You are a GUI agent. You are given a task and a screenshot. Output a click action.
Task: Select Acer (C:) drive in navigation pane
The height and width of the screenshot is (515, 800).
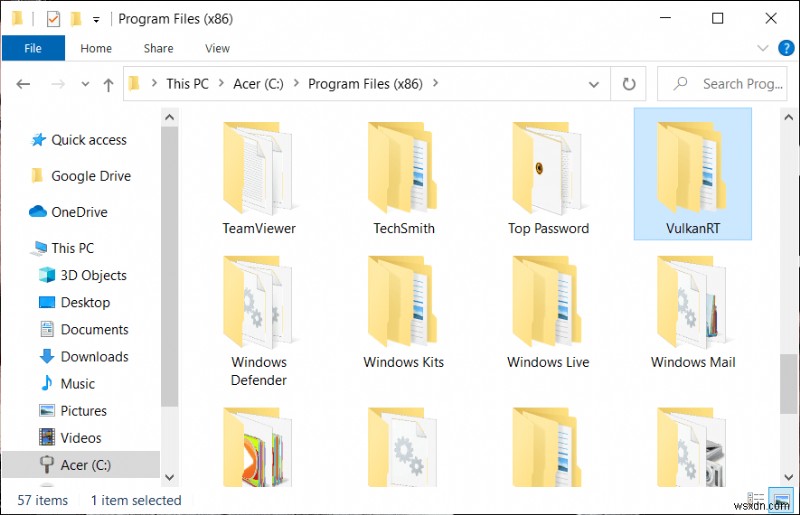(81, 464)
